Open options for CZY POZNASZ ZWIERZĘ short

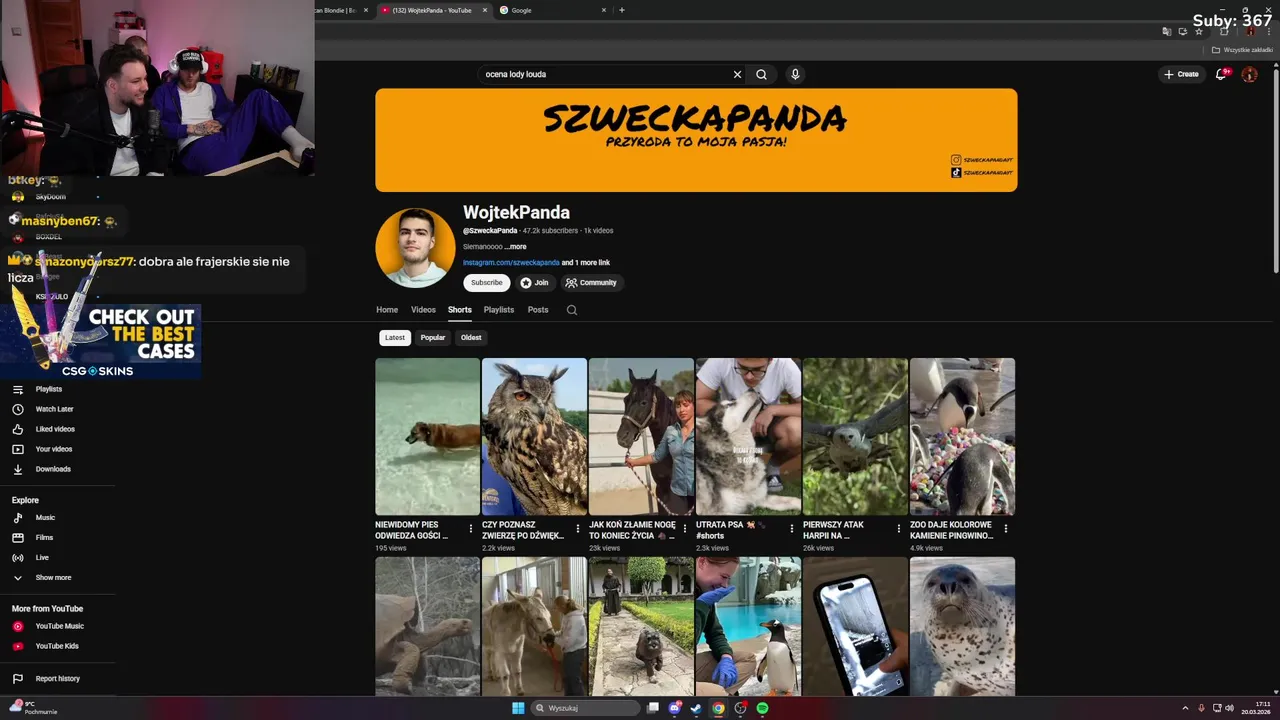click(x=577, y=529)
